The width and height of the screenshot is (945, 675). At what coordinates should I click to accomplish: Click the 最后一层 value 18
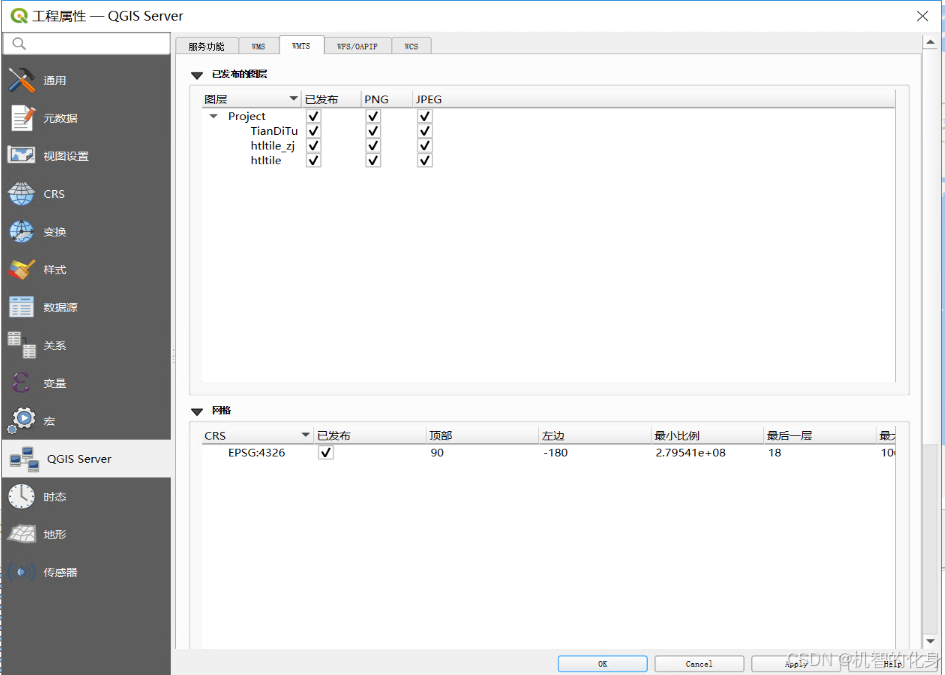774,453
